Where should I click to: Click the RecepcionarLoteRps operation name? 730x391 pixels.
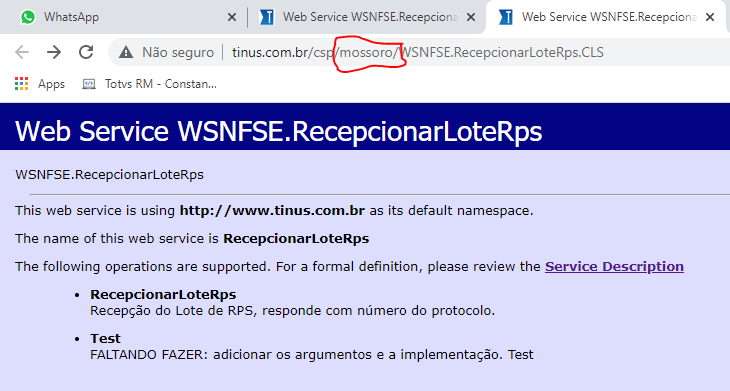(x=163, y=294)
